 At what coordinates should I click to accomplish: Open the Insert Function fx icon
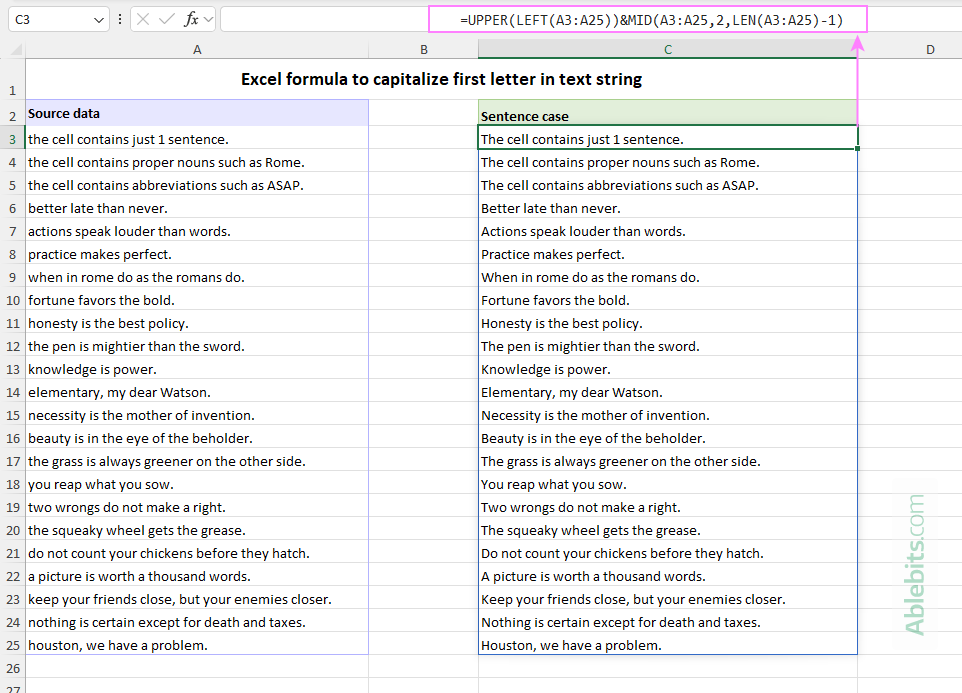pyautogui.click(x=191, y=20)
